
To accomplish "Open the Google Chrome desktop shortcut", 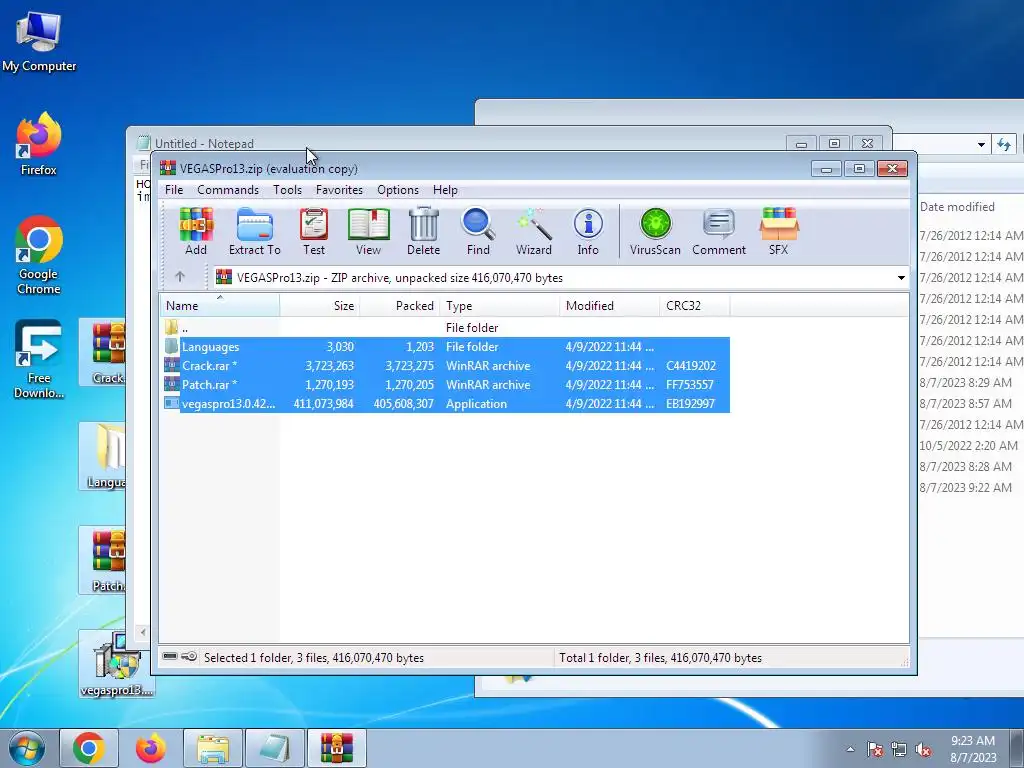I will pyautogui.click(x=39, y=255).
